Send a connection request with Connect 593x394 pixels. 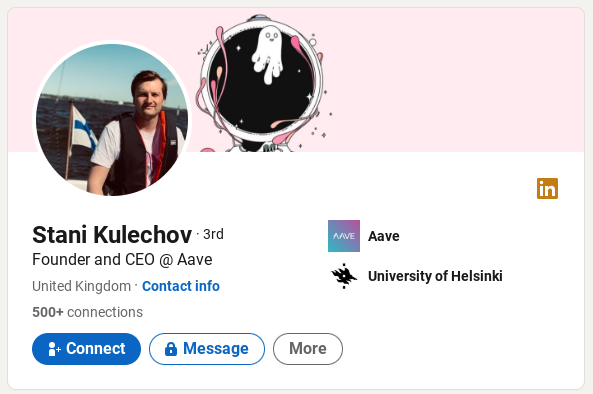87,349
